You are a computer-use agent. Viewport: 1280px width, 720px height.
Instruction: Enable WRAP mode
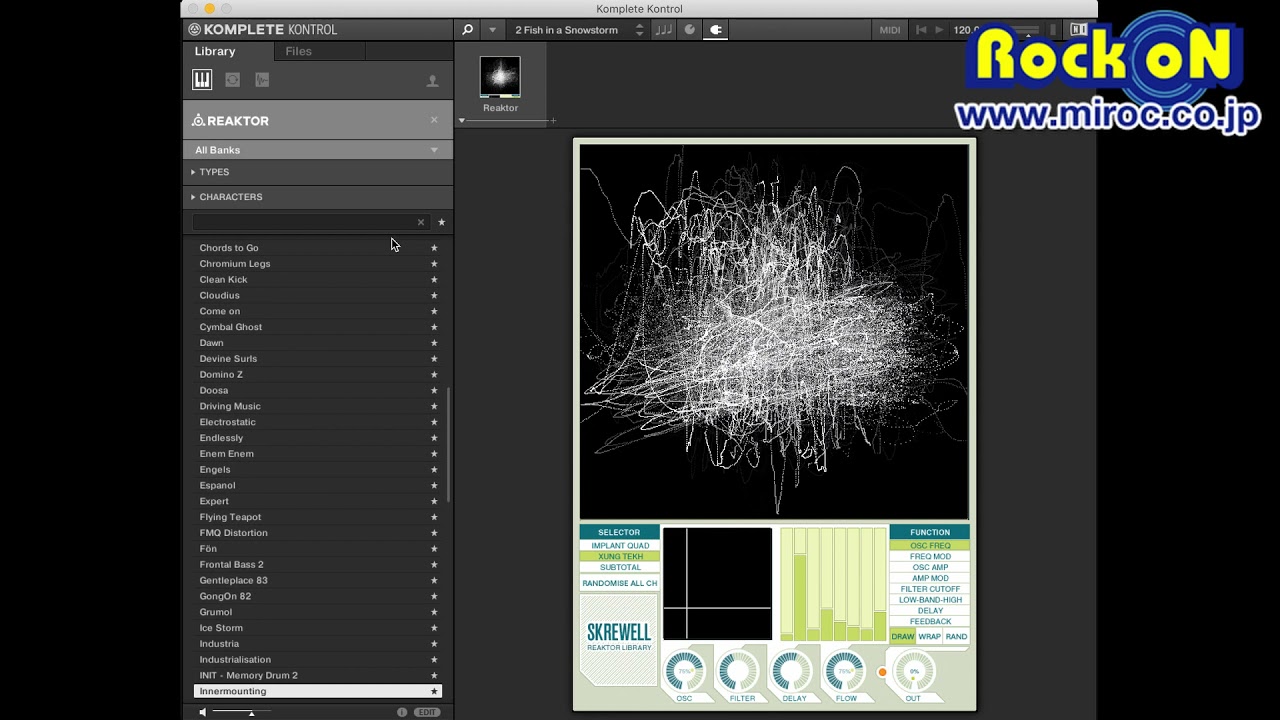pyautogui.click(x=930, y=637)
